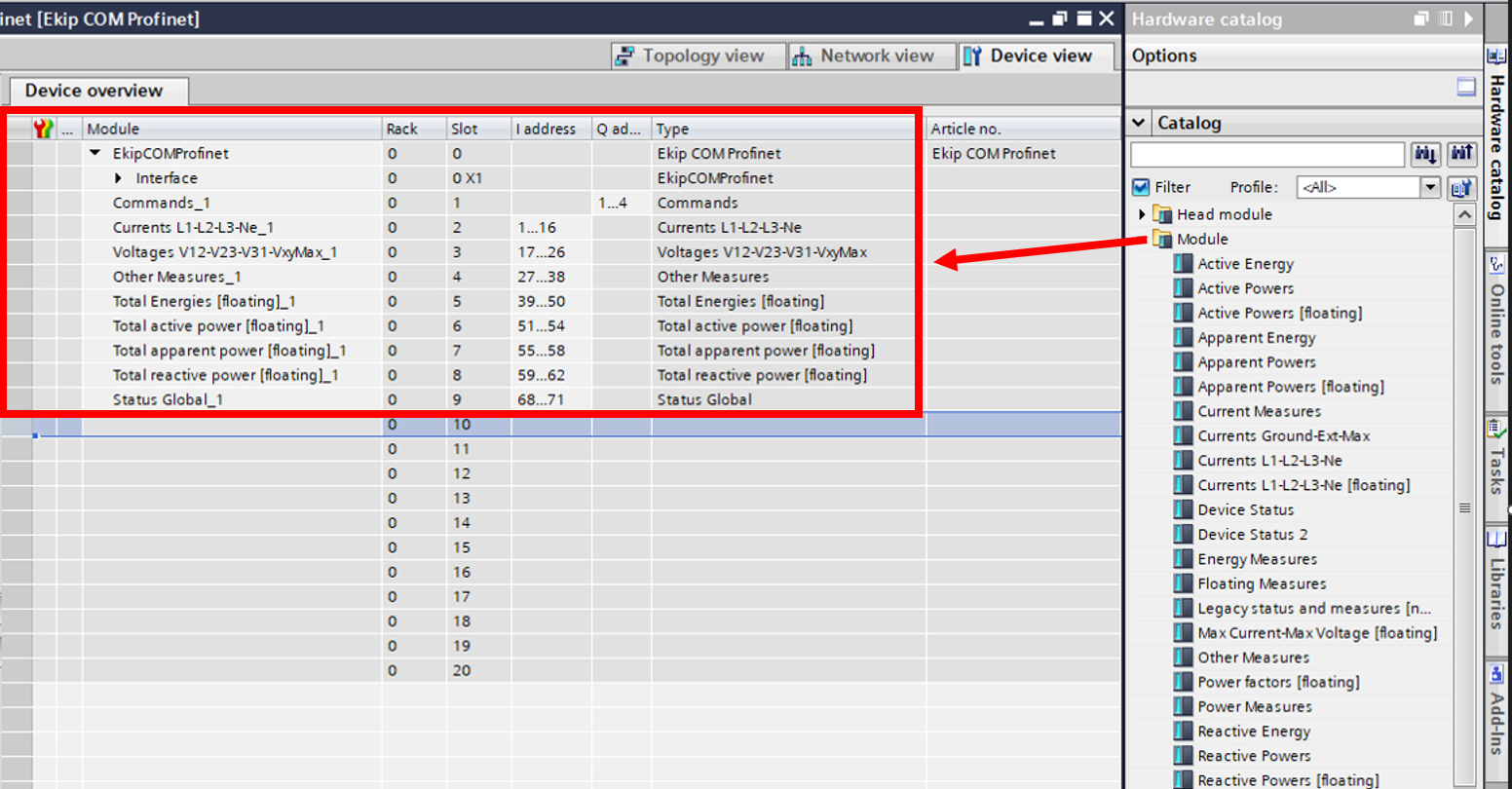Click the search downward binoculars icon
This screenshot has width=1512, height=789.
[x=1425, y=154]
